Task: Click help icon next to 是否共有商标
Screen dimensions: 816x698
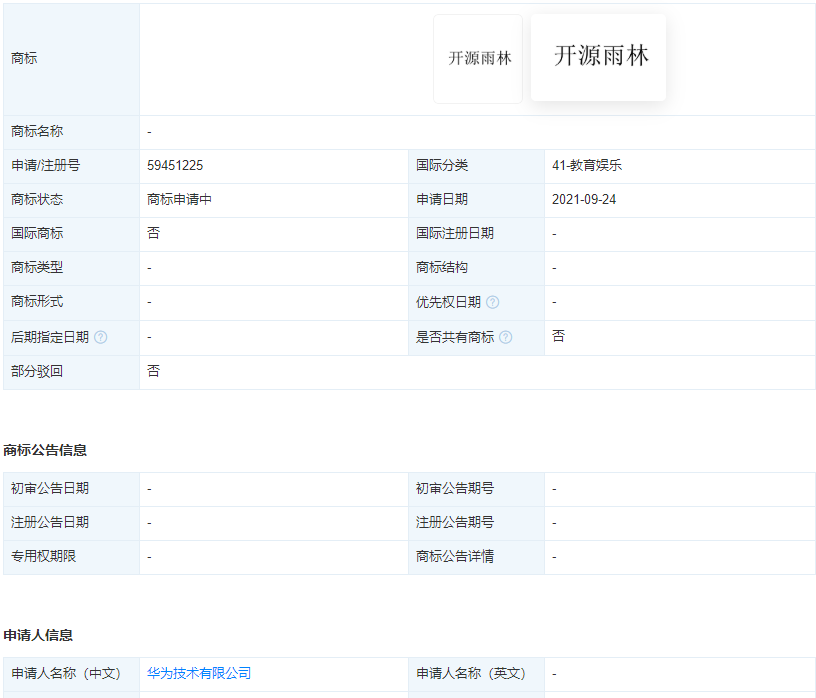Action: [x=505, y=337]
